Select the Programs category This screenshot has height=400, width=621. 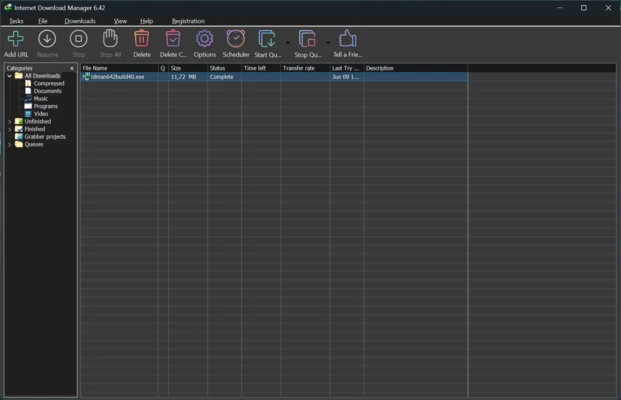click(46, 107)
